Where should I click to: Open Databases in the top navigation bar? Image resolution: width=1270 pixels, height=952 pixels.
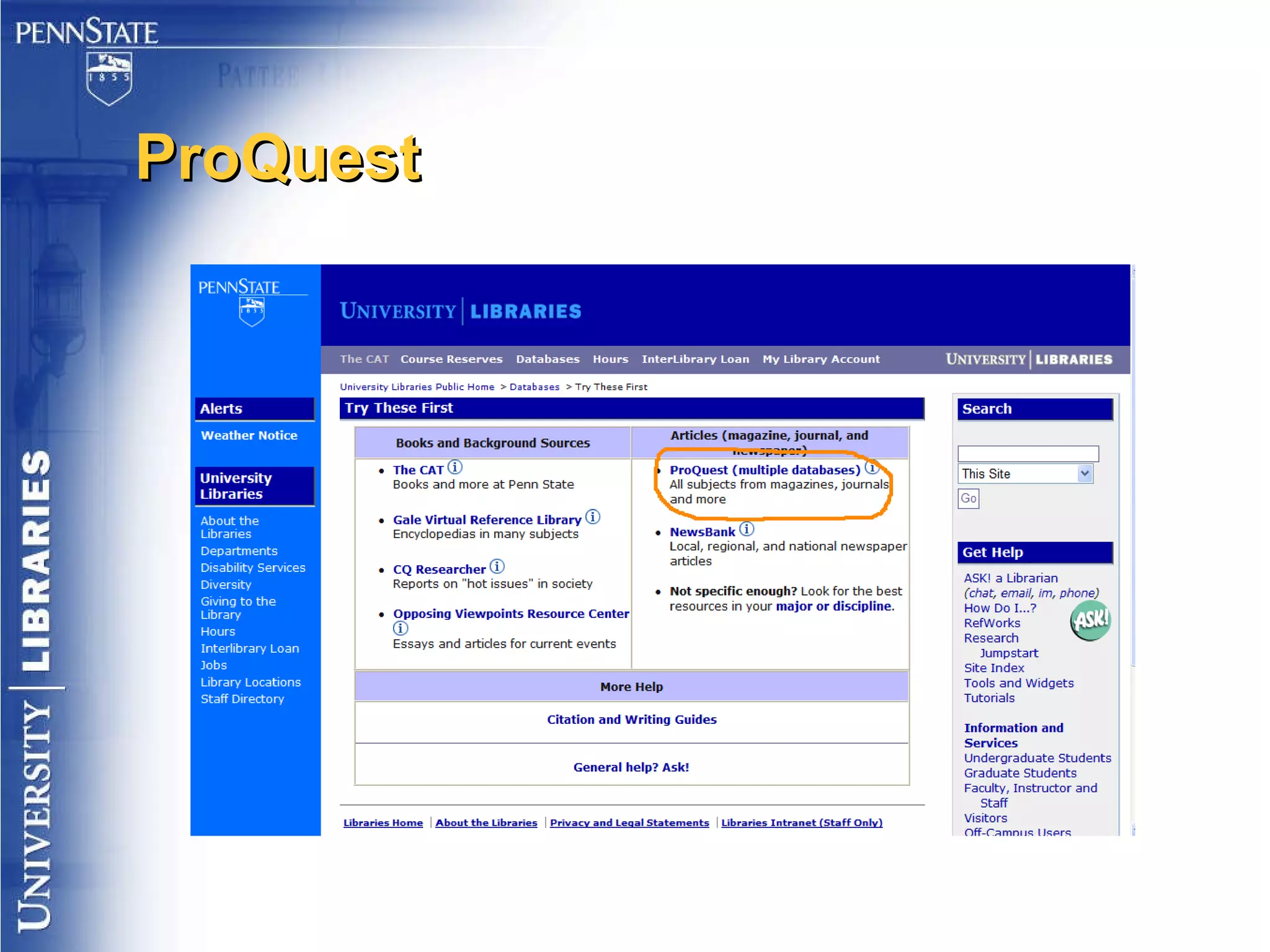point(548,359)
